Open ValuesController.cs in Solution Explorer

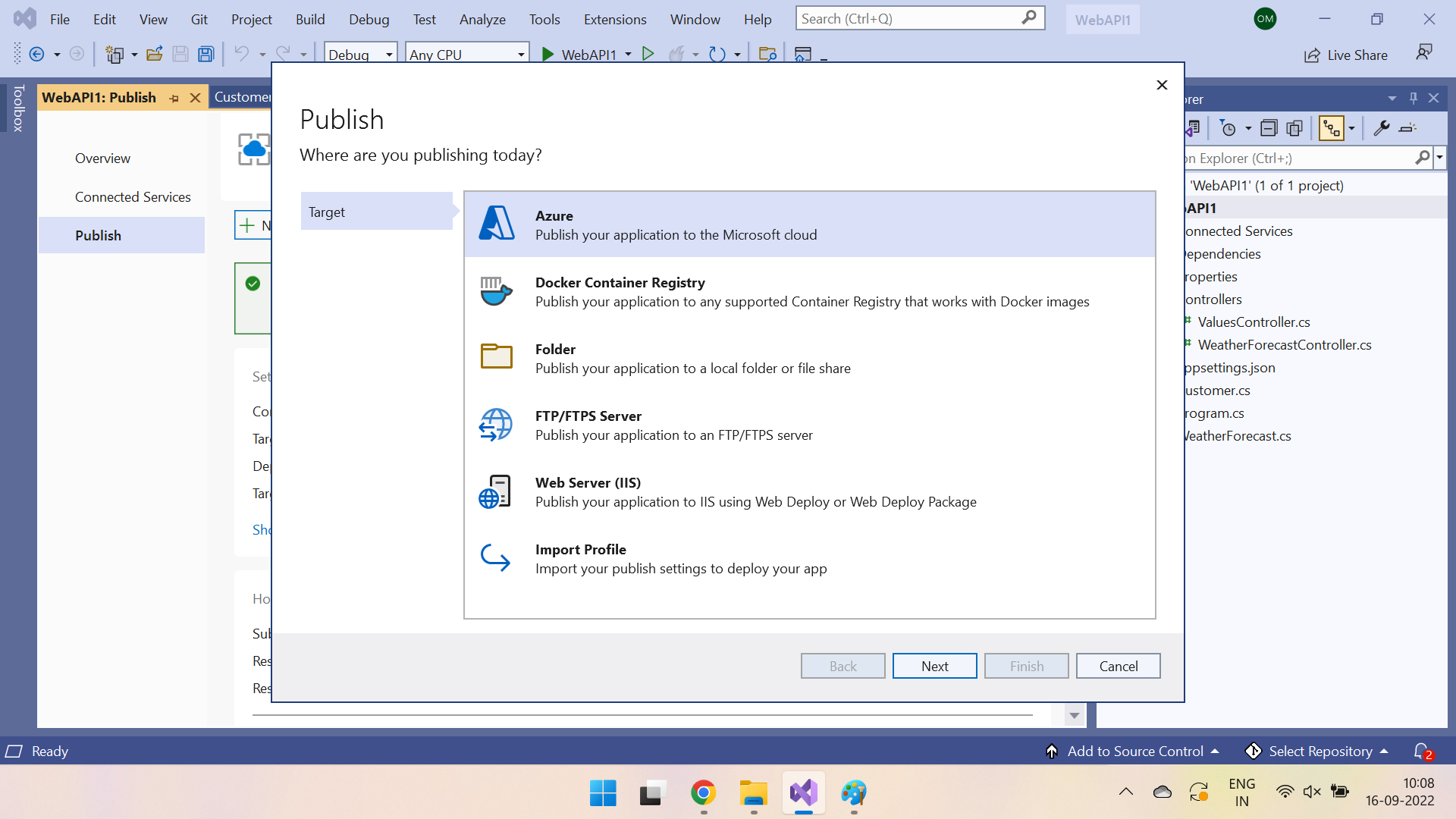tap(1254, 322)
